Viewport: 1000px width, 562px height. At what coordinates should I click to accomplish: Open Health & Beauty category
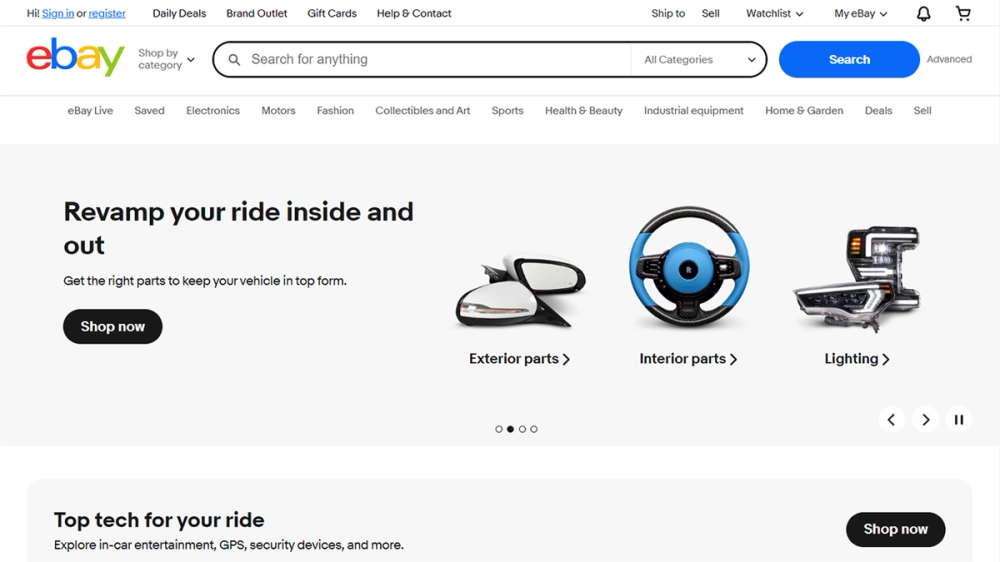584,110
